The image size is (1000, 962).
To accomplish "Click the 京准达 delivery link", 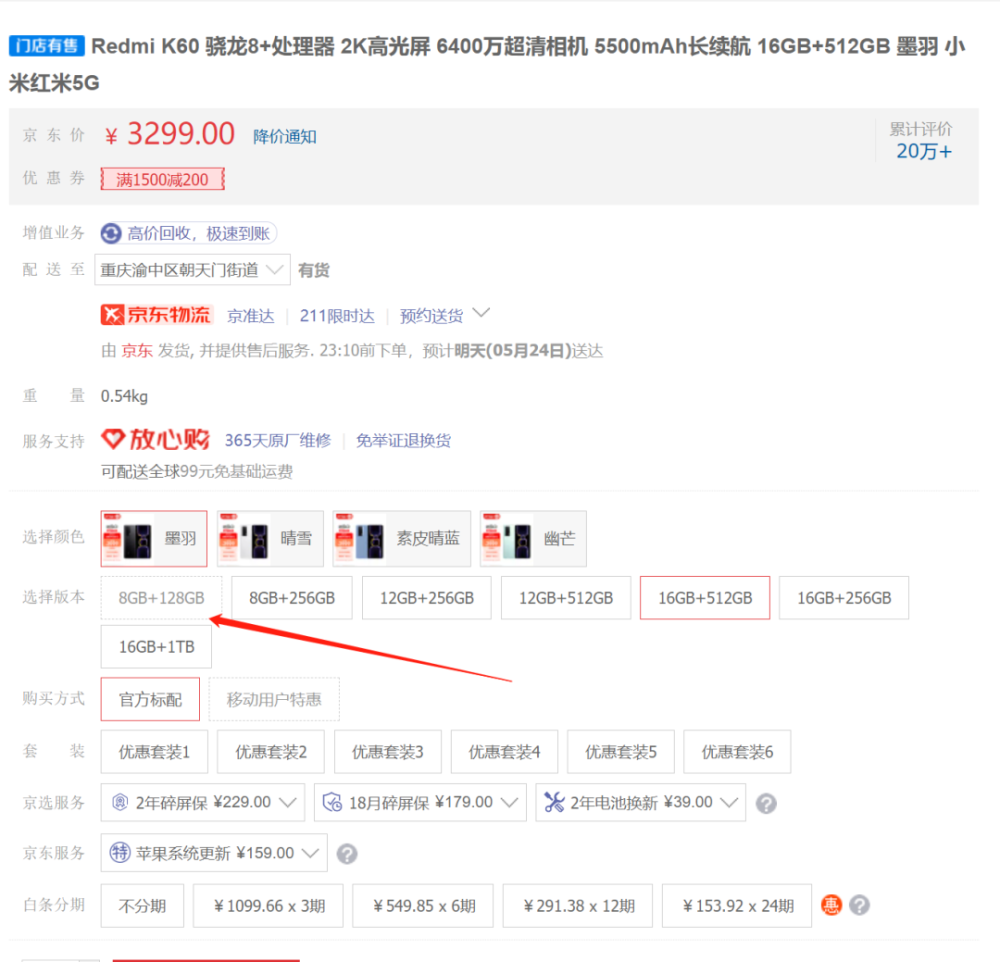I will click(x=251, y=316).
